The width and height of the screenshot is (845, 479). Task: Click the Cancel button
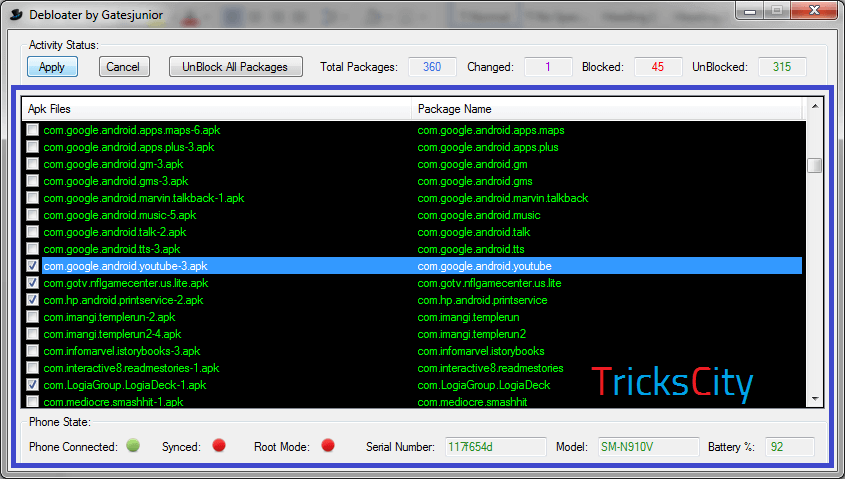[x=124, y=67]
